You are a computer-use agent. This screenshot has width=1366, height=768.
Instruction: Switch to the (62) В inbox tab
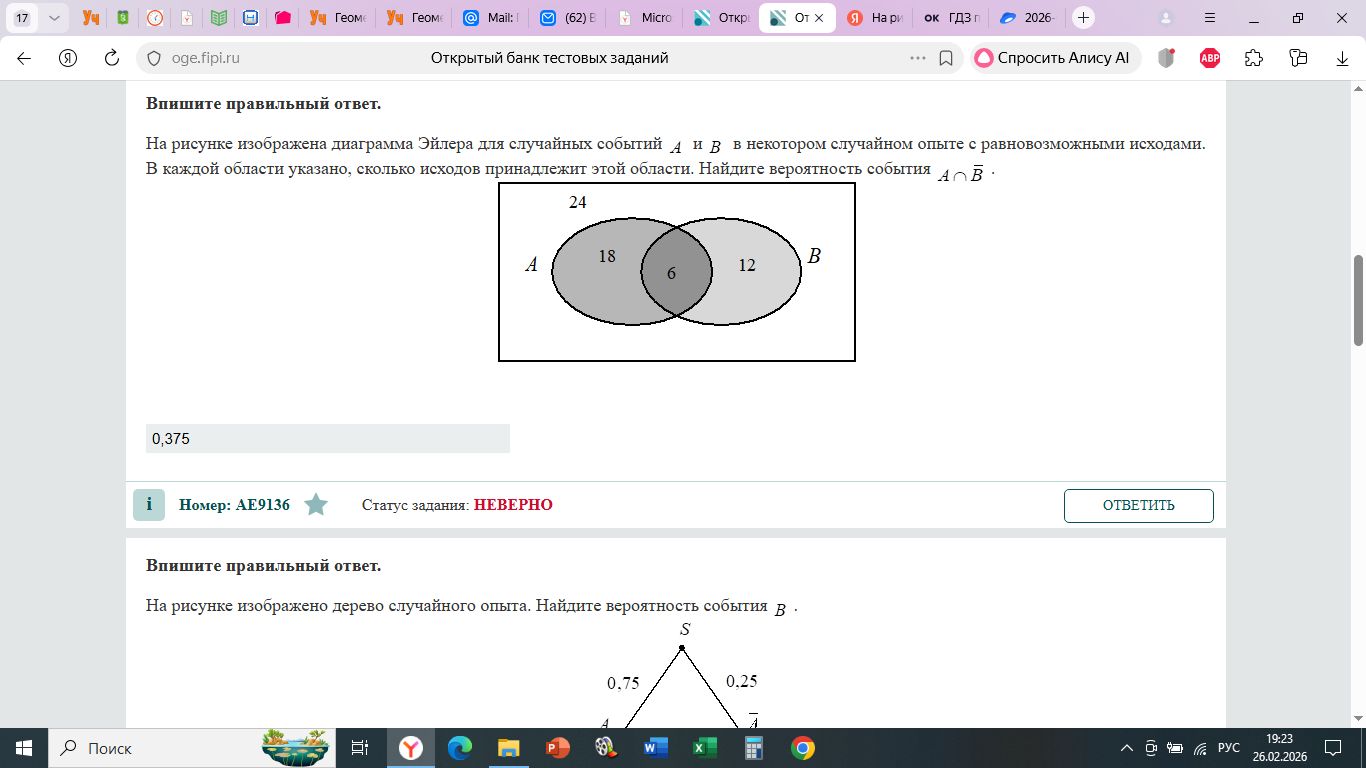[x=567, y=18]
